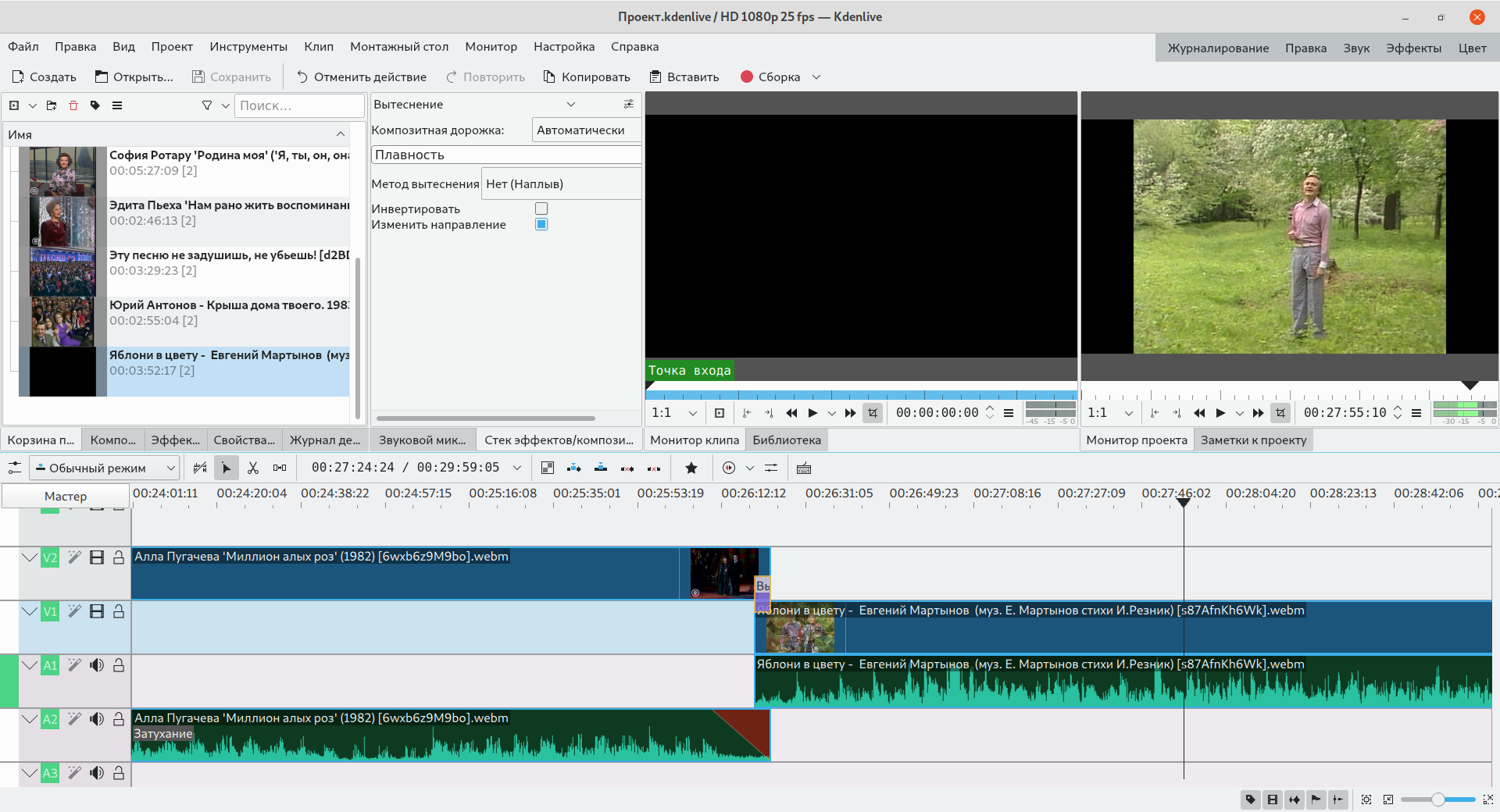
Task: Uncheck the Изменить направление checkbox
Action: [541, 224]
